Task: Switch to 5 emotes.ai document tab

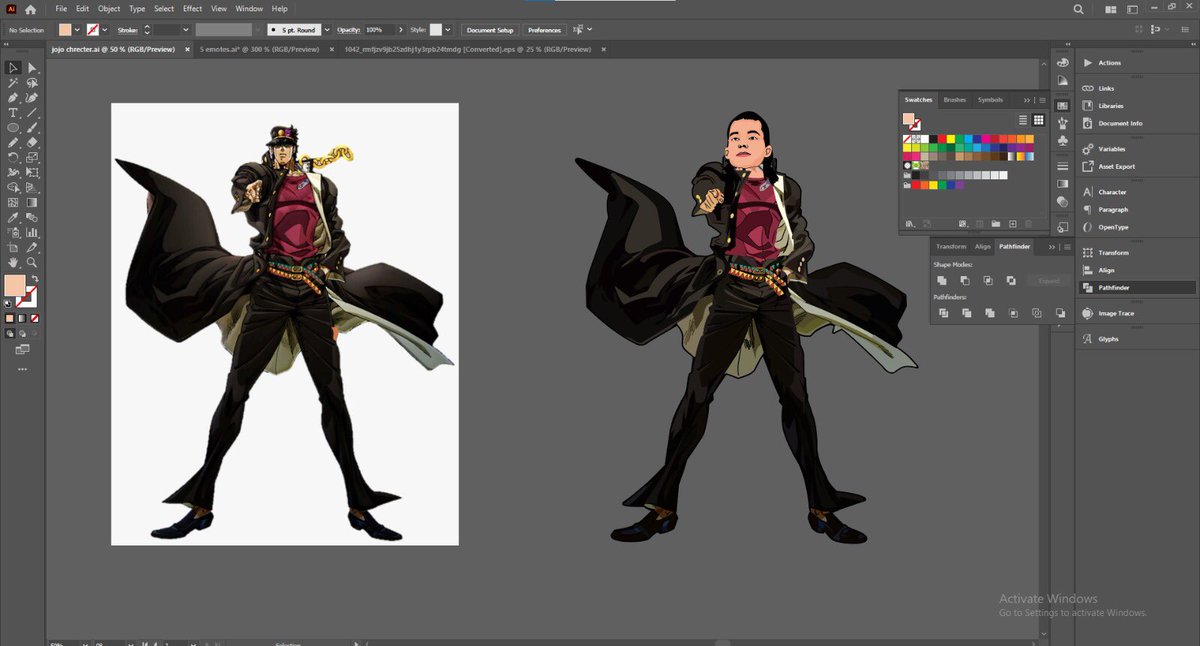Action: (258, 48)
